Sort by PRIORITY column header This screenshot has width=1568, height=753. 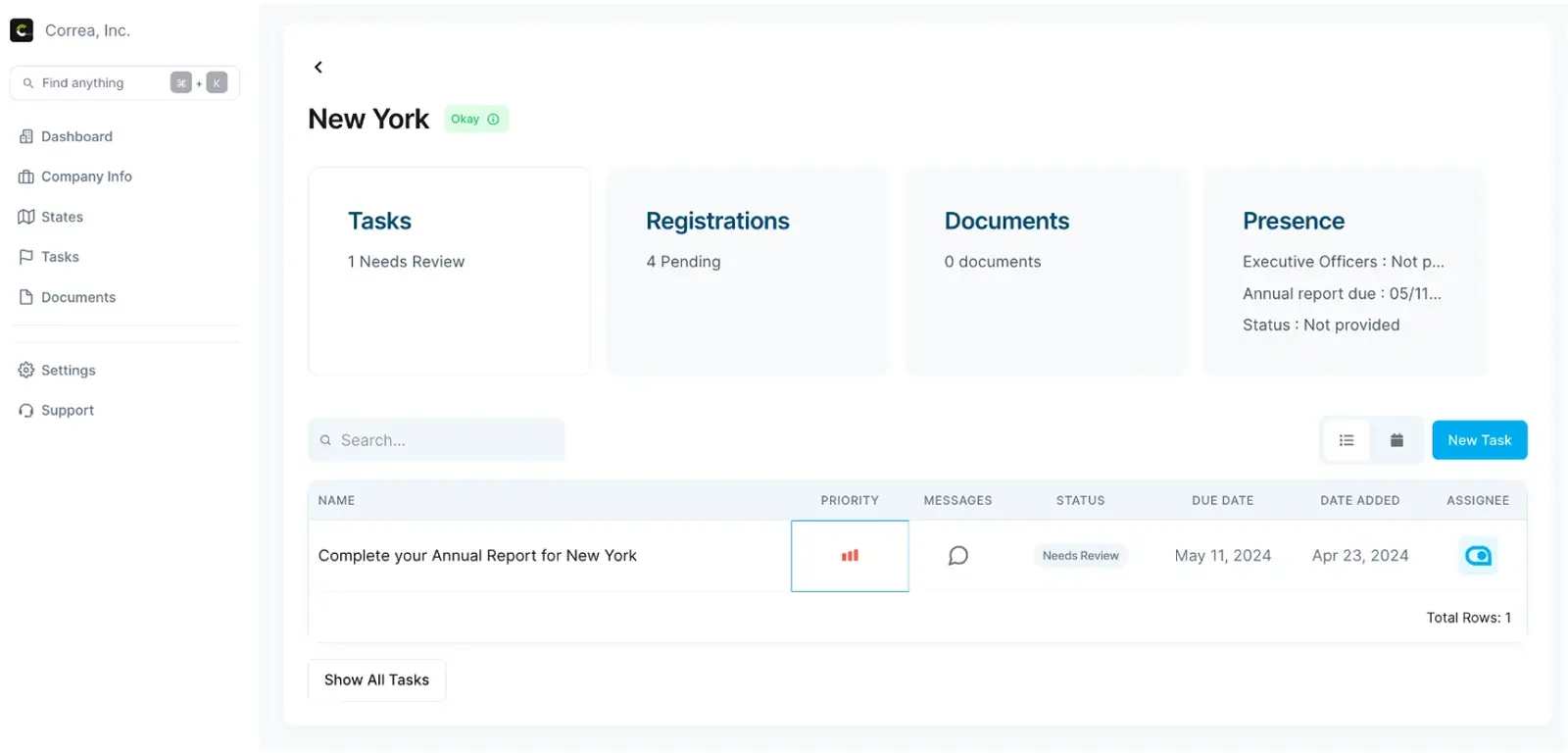[850, 500]
